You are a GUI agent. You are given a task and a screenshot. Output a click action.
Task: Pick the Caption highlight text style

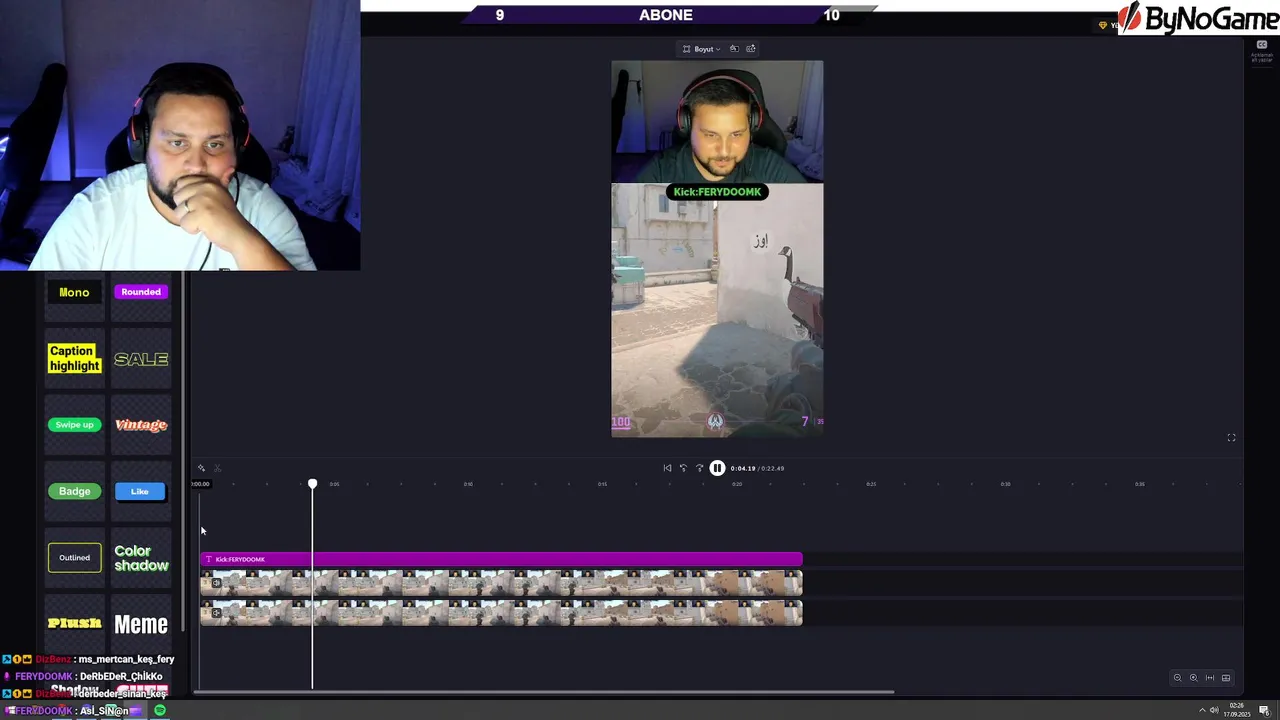pyautogui.click(x=74, y=358)
